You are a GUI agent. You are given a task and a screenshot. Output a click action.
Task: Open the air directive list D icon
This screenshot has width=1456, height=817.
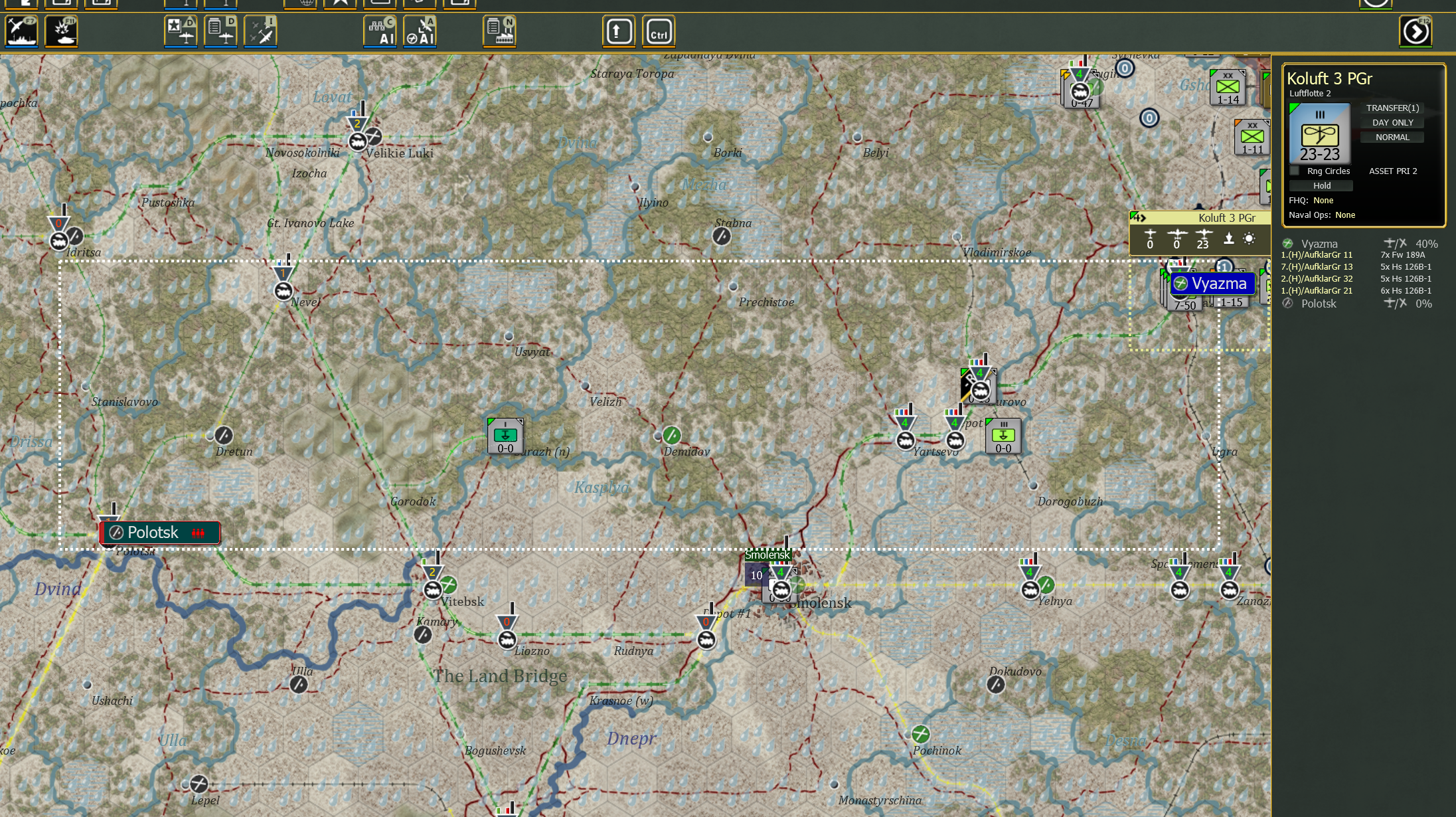point(220,31)
